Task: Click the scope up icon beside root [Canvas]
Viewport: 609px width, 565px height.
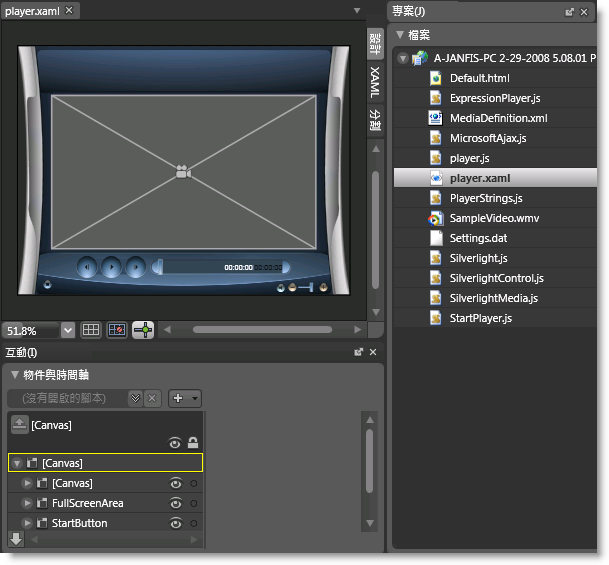Action: (19, 424)
